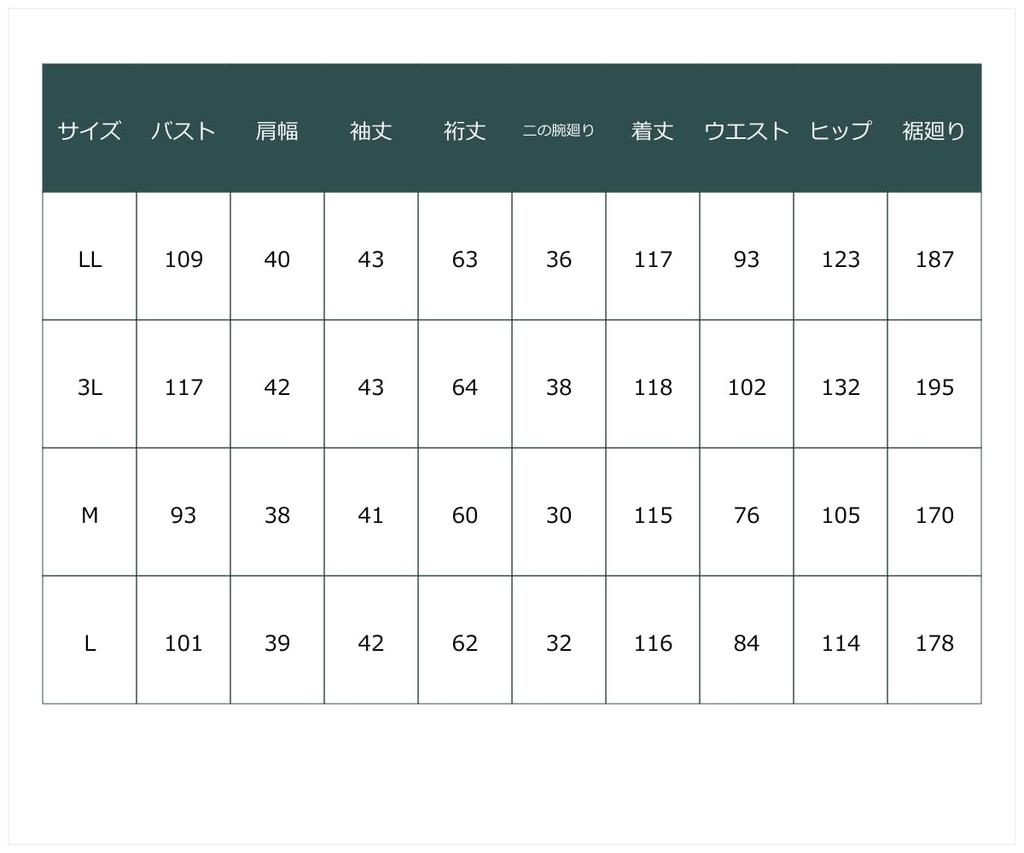Screen dimensions: 1024x853
Task: Select the M waist value 76
Action: (747, 516)
